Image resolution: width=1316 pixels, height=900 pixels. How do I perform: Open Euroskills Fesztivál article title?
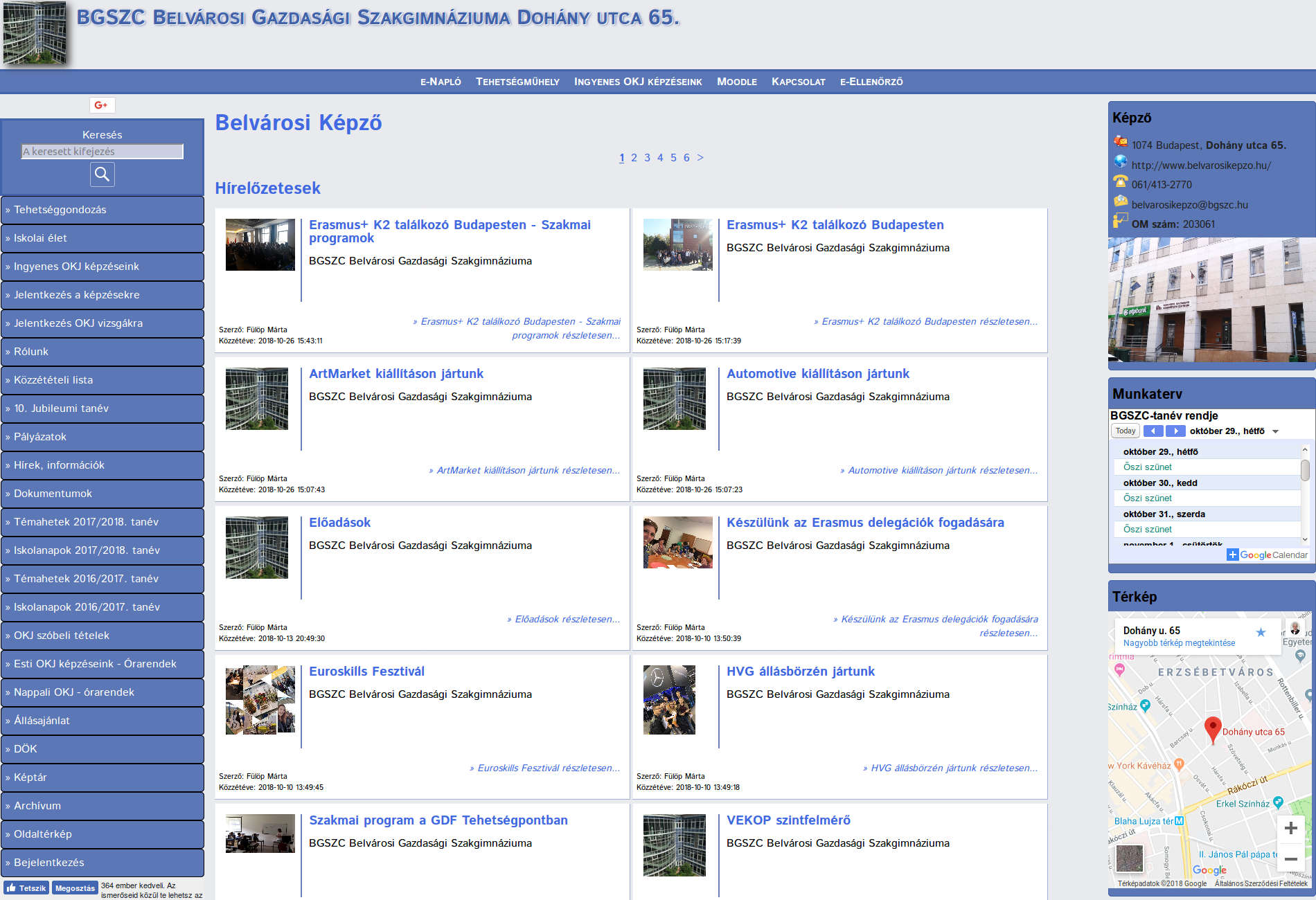[366, 672]
